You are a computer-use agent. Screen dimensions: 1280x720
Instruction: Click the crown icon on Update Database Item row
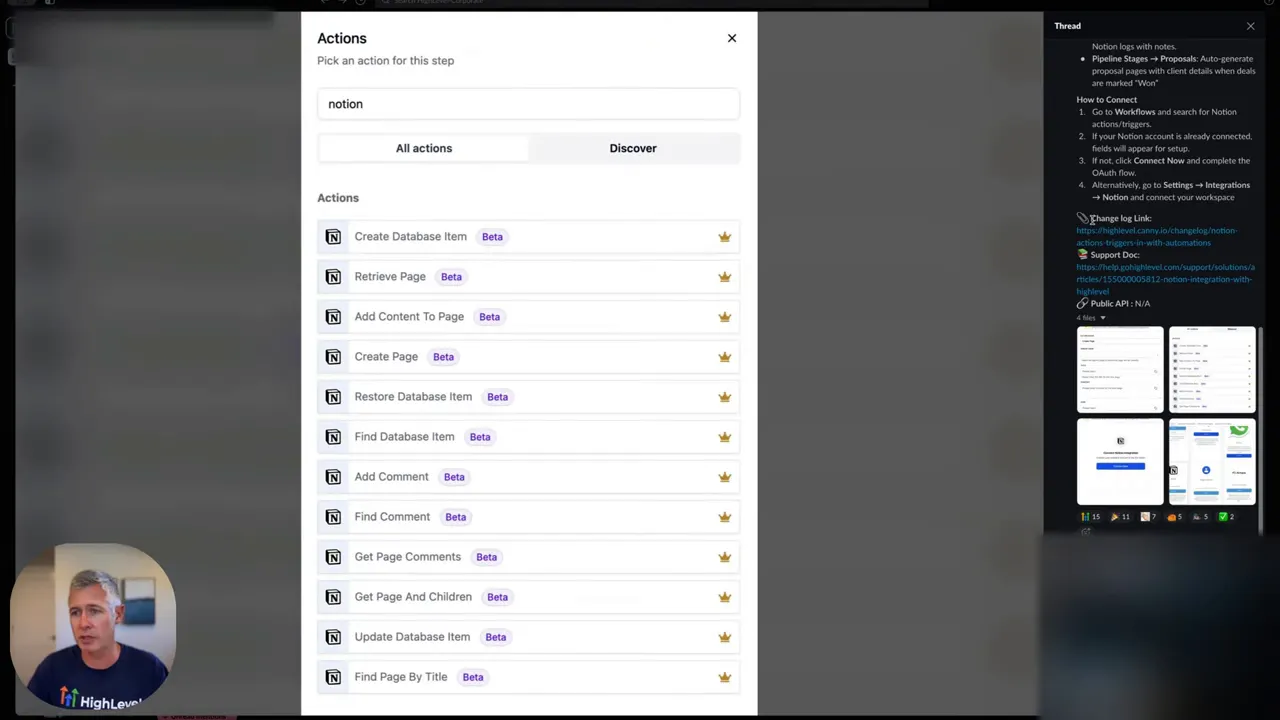coord(724,636)
